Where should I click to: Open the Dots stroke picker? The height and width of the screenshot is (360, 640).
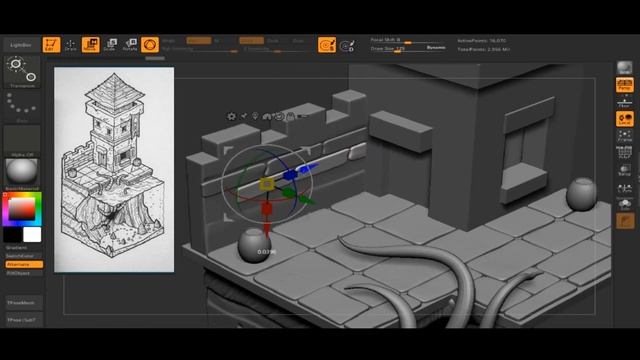(22, 107)
